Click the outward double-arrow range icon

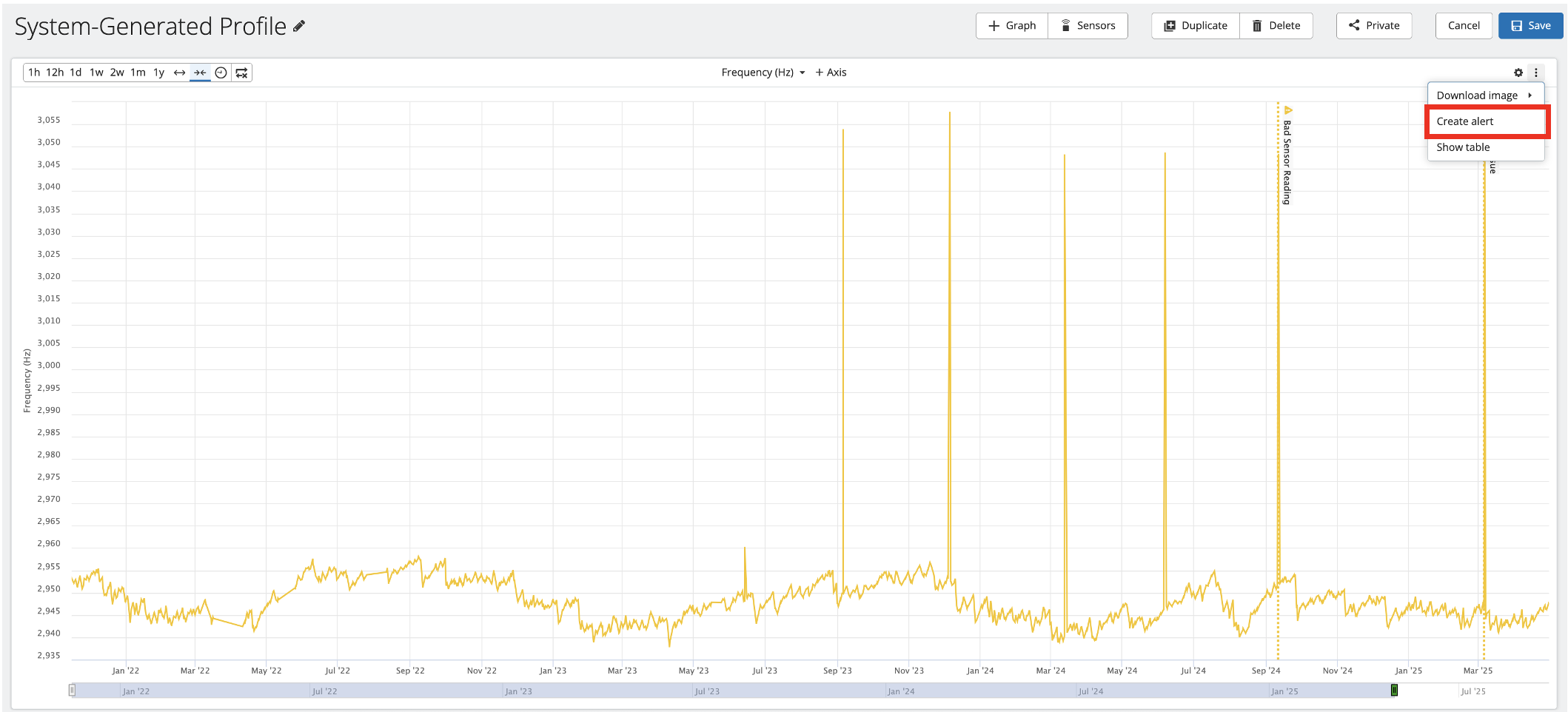179,73
